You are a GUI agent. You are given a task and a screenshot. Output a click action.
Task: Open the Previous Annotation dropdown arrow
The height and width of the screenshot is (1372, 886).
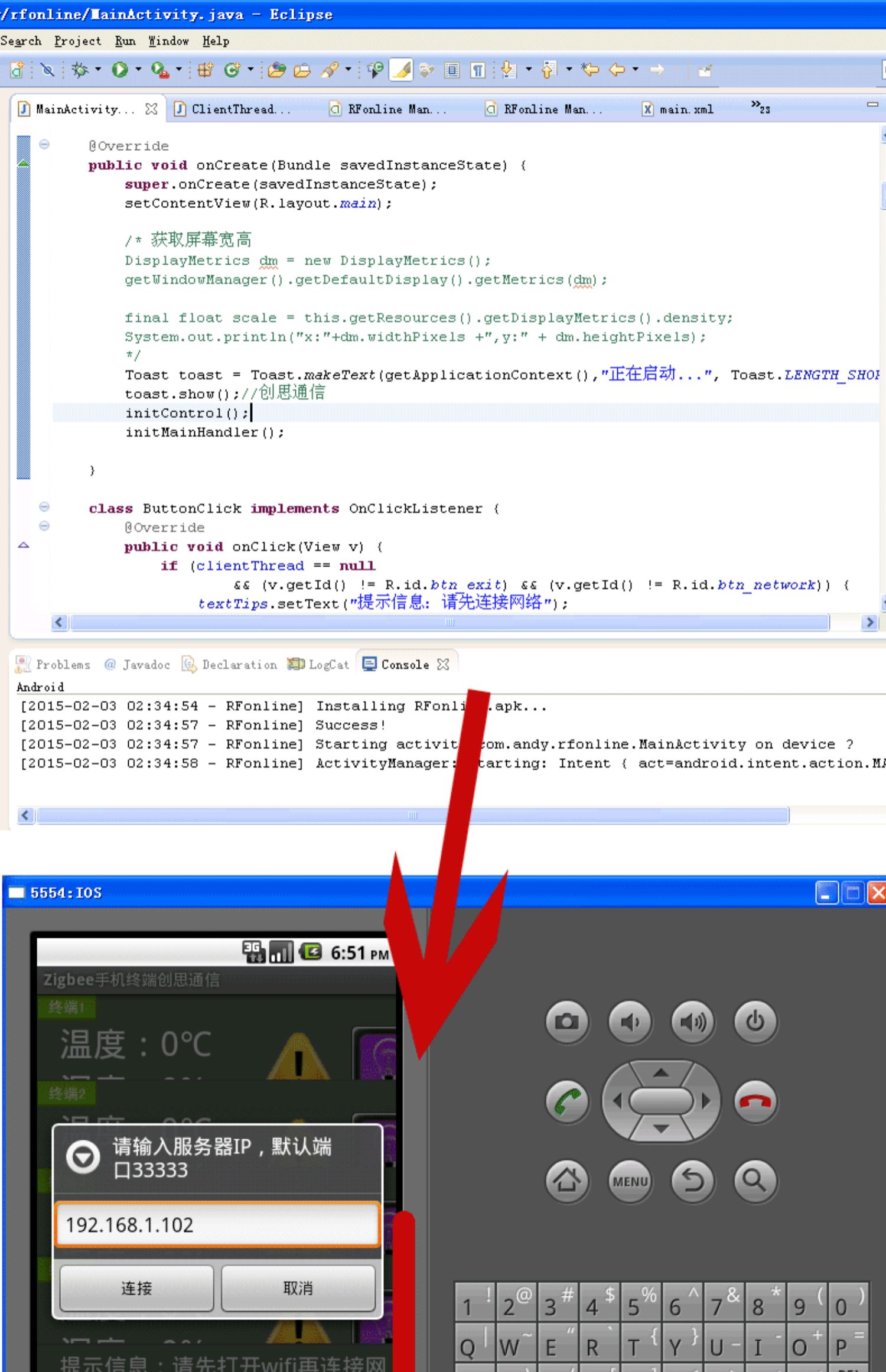(x=569, y=69)
